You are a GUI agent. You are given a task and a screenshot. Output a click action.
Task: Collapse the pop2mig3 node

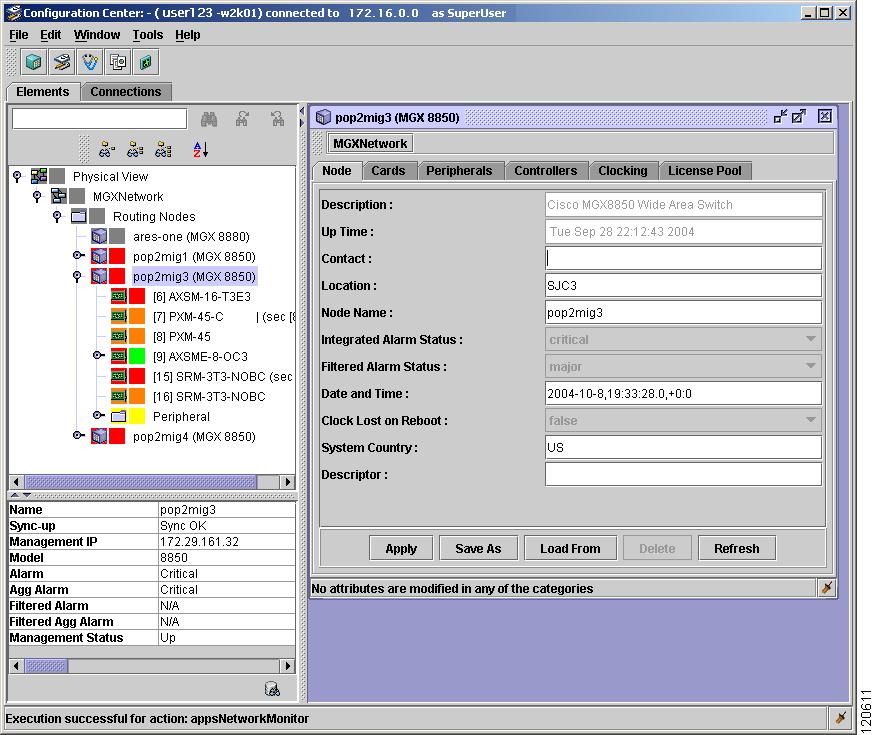point(77,276)
